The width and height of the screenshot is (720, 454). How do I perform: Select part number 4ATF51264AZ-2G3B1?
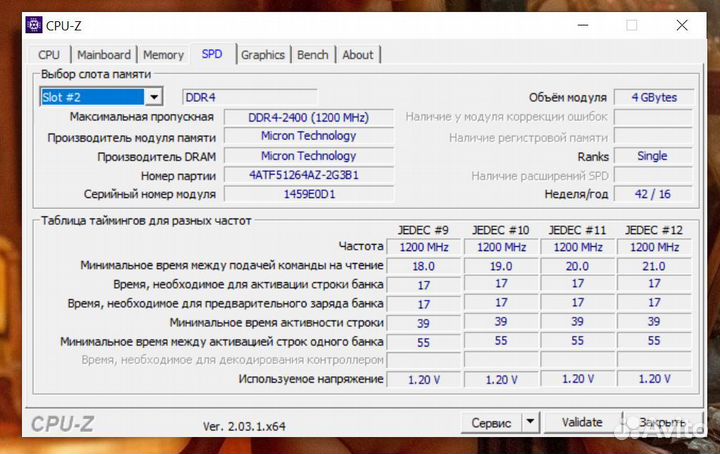coord(309,175)
